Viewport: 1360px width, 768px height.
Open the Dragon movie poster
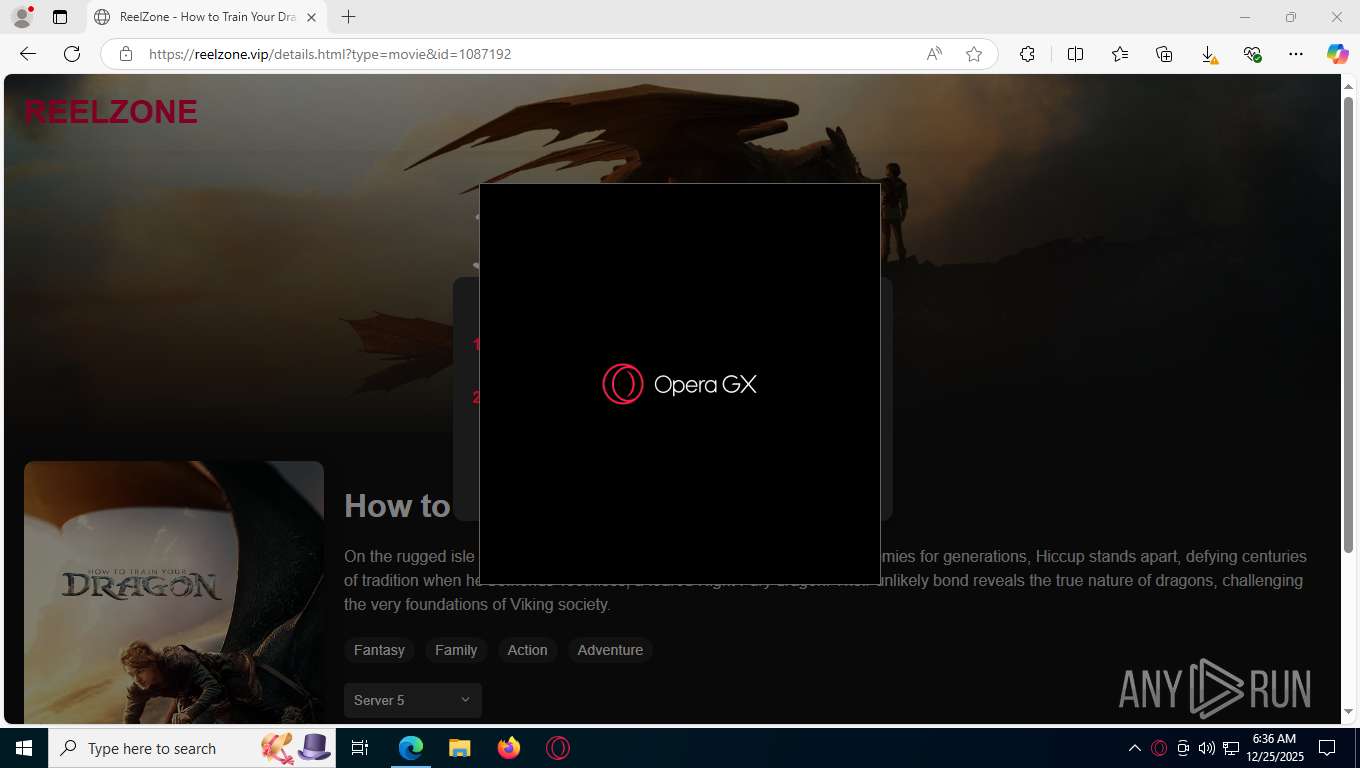click(x=174, y=592)
